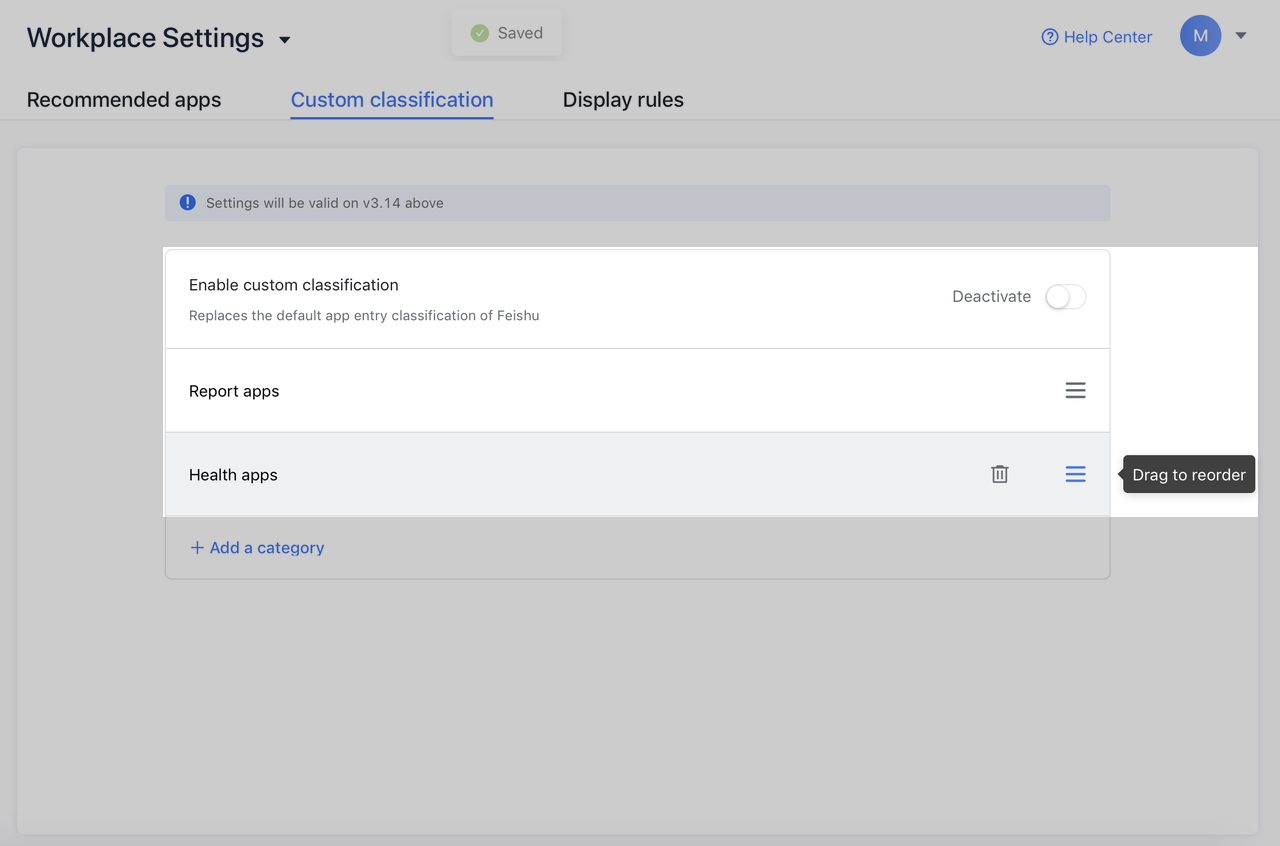Click the info icon in the version notice banner
Image resolution: width=1280 pixels, height=846 pixels.
click(x=187, y=201)
